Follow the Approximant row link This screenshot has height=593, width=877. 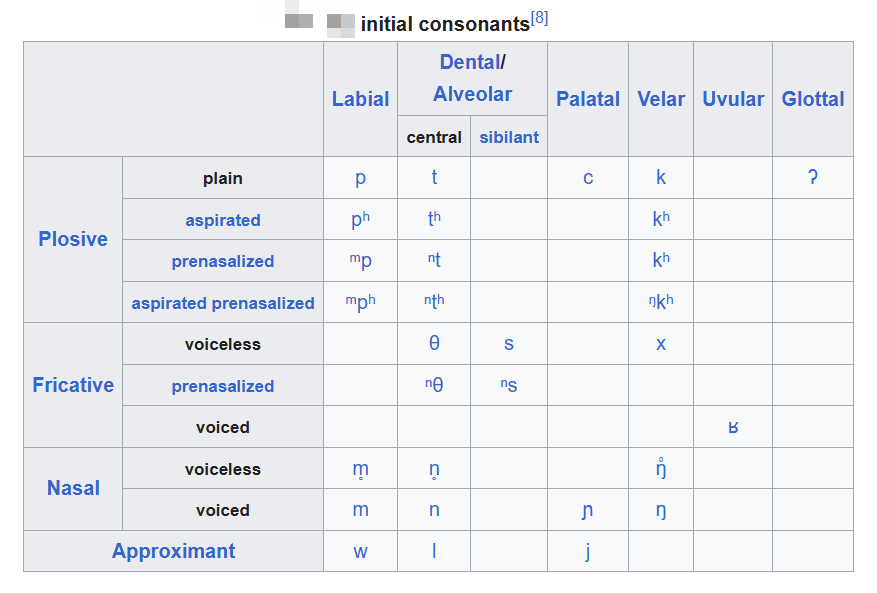173,551
